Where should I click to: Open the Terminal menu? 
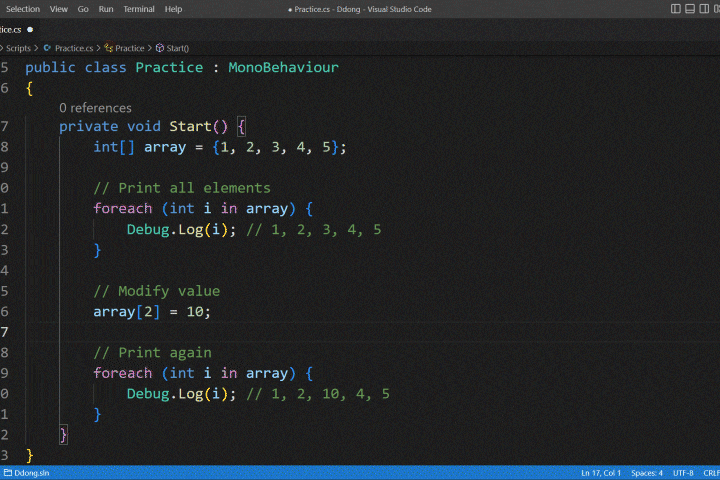point(139,9)
